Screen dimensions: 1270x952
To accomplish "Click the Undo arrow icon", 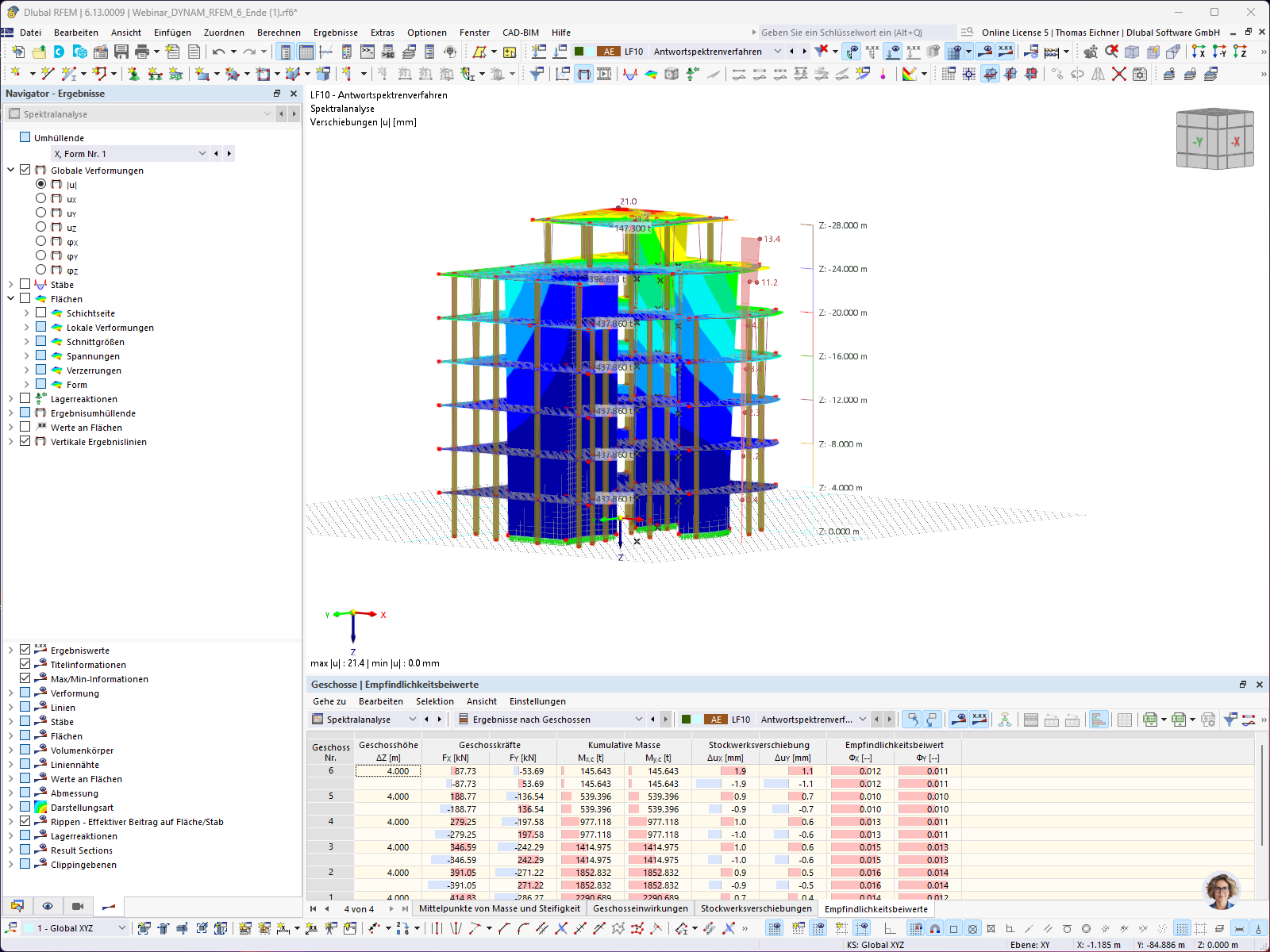I will [x=218, y=52].
